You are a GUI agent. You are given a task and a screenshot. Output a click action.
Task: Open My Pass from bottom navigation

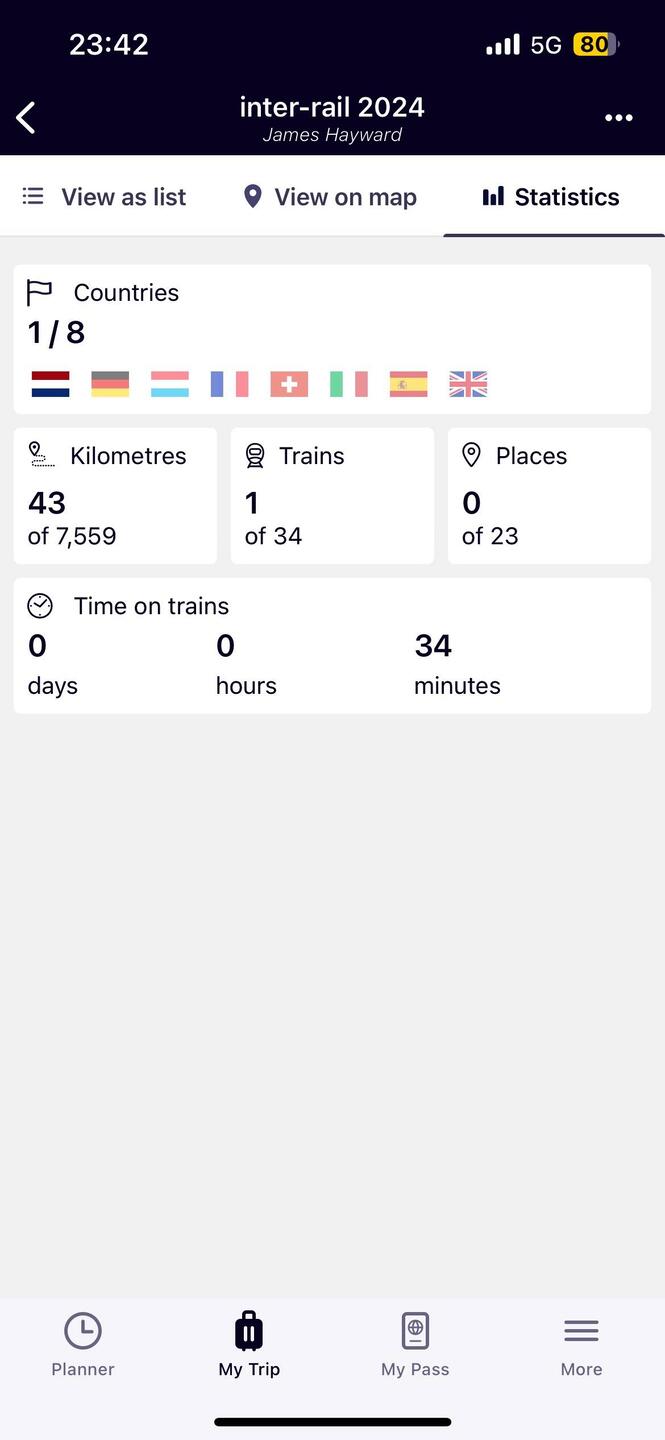tap(415, 1346)
